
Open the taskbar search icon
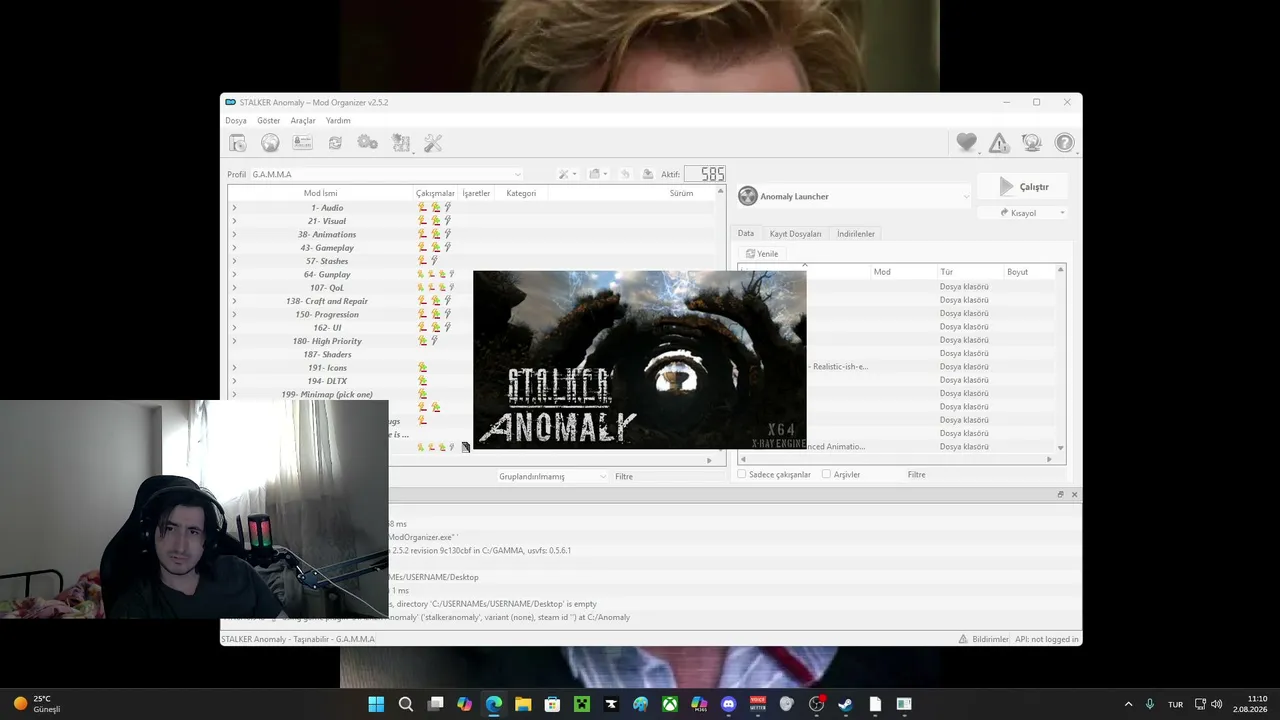[x=406, y=704]
